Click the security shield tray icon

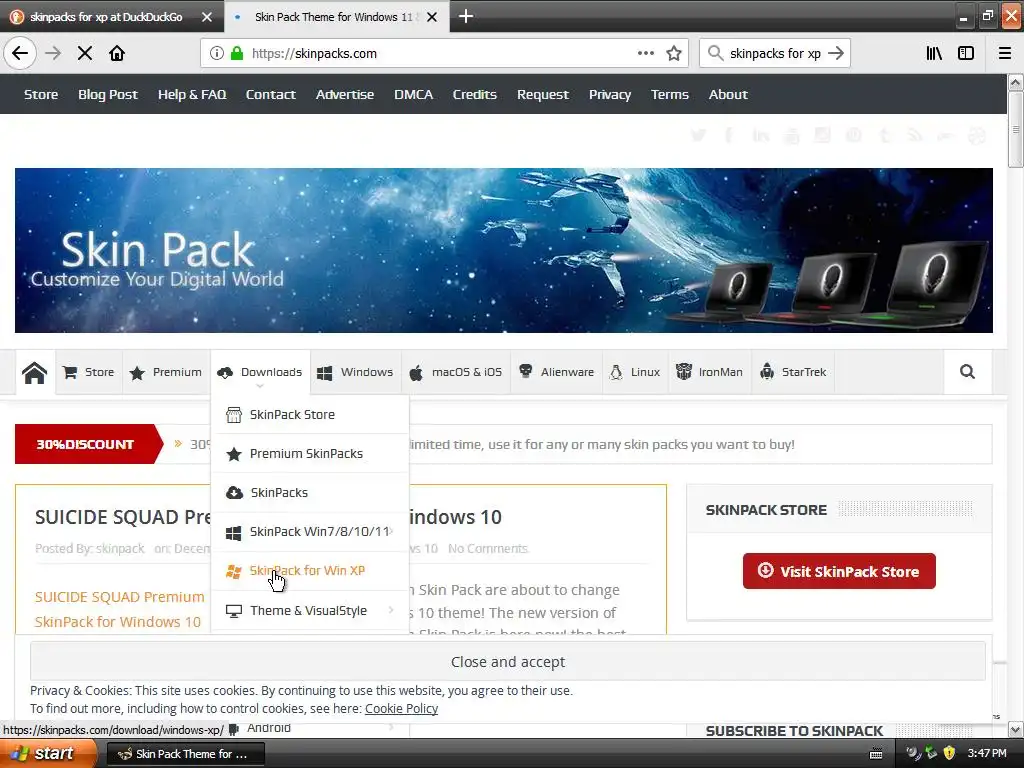(x=950, y=754)
